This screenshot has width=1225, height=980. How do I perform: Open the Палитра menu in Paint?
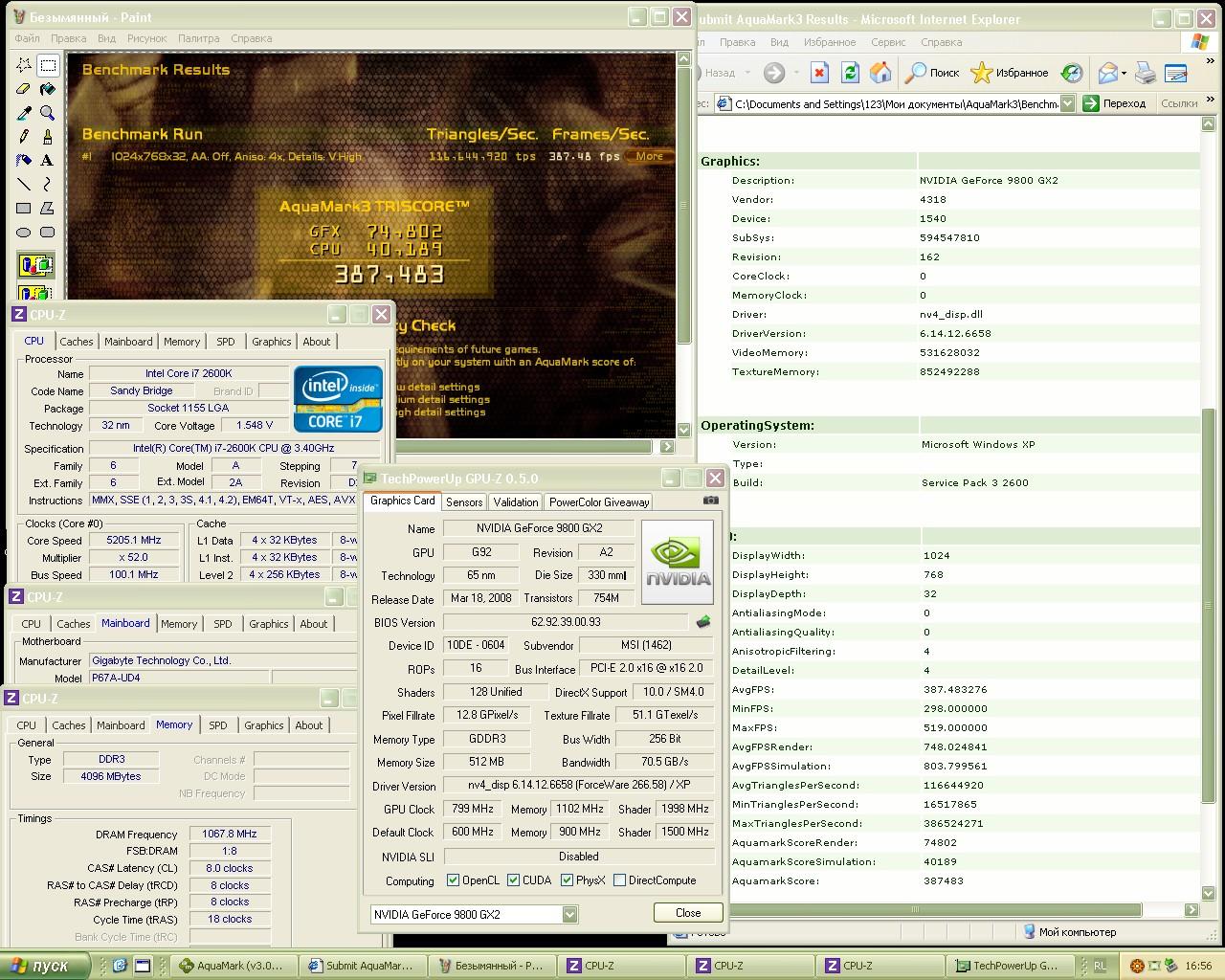coord(198,38)
